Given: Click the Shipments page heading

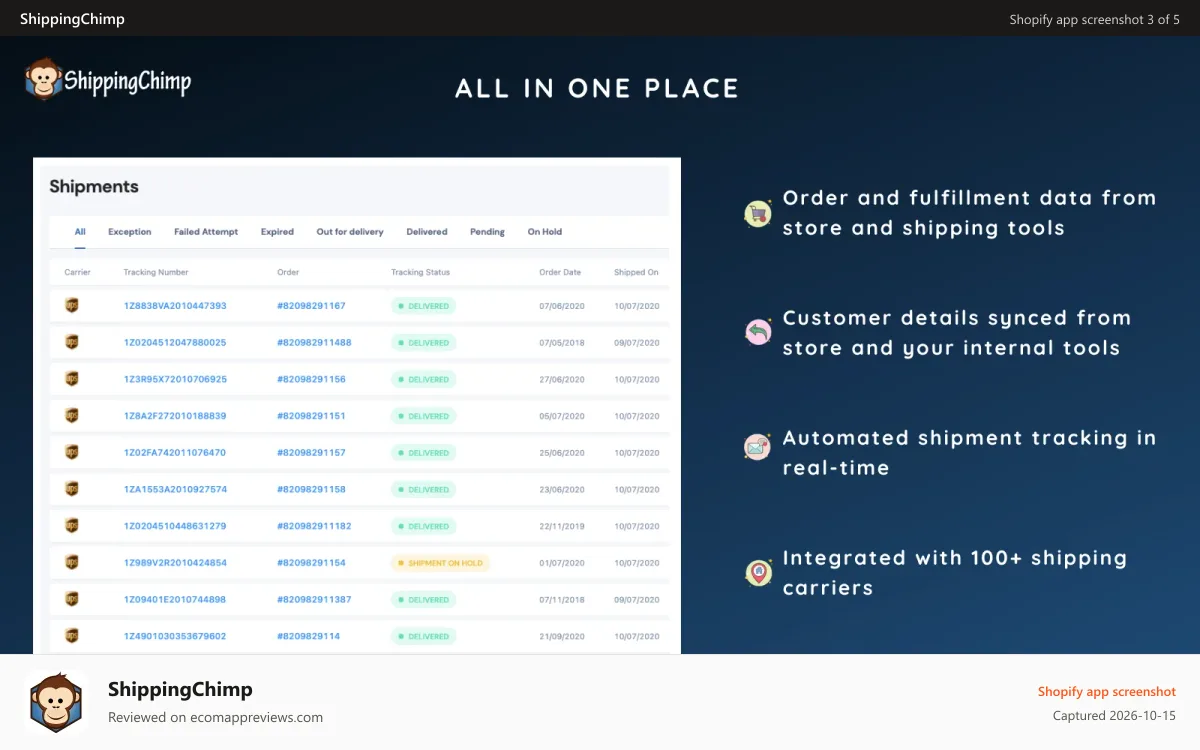Looking at the screenshot, I should pos(94,187).
